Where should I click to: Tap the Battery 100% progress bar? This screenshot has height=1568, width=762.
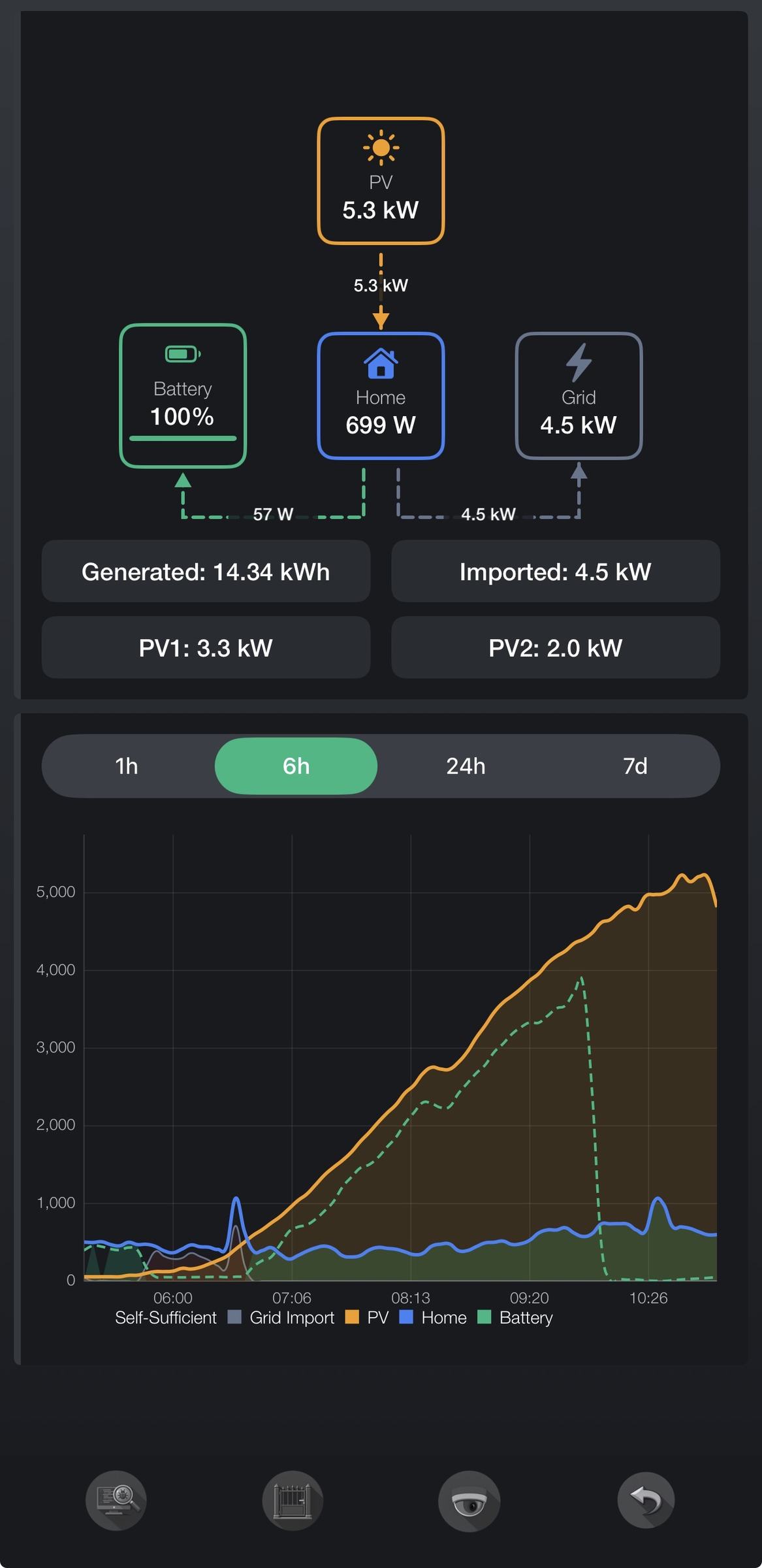pos(183,438)
